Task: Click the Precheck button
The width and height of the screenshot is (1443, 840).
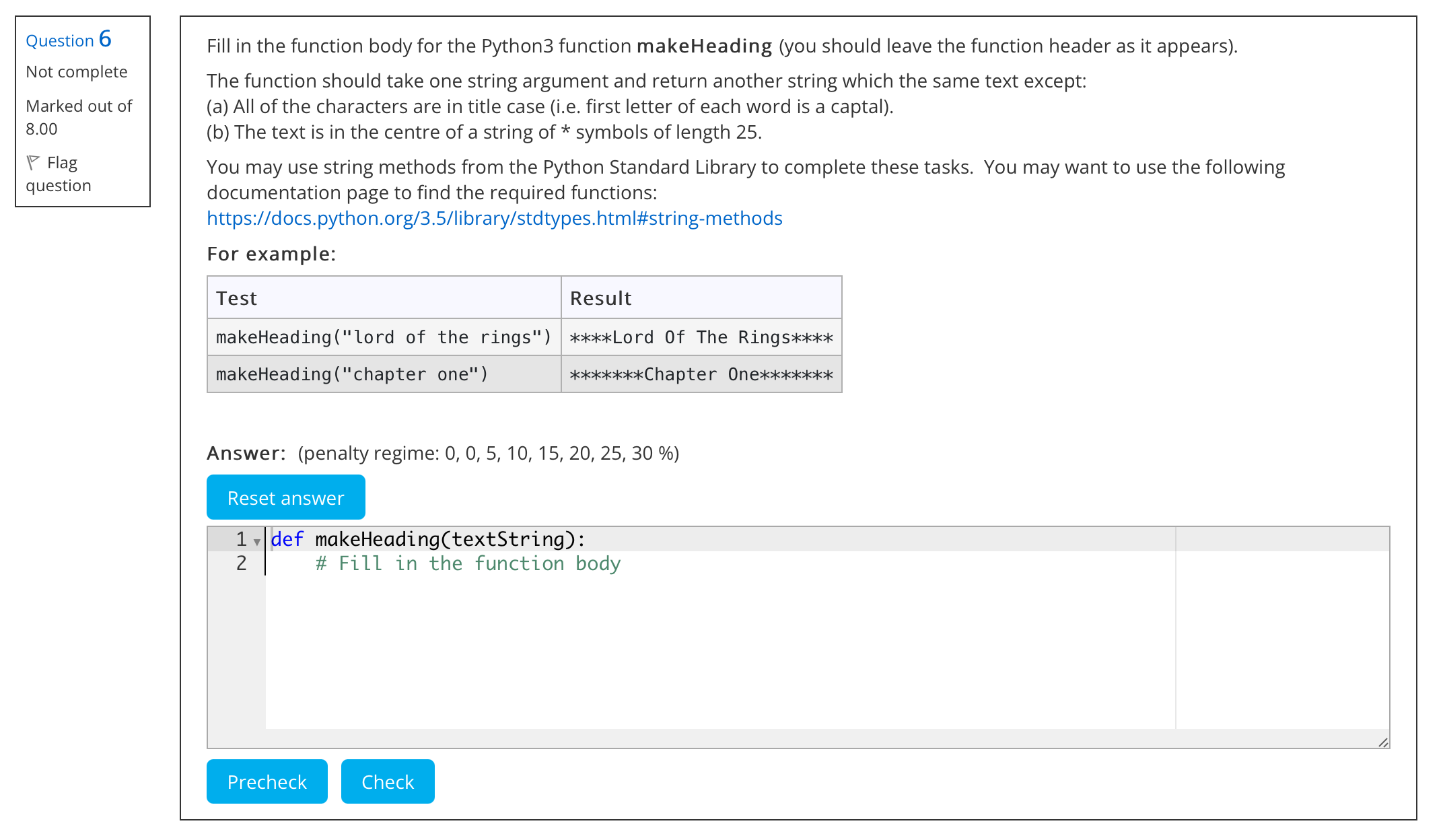Action: tap(267, 781)
